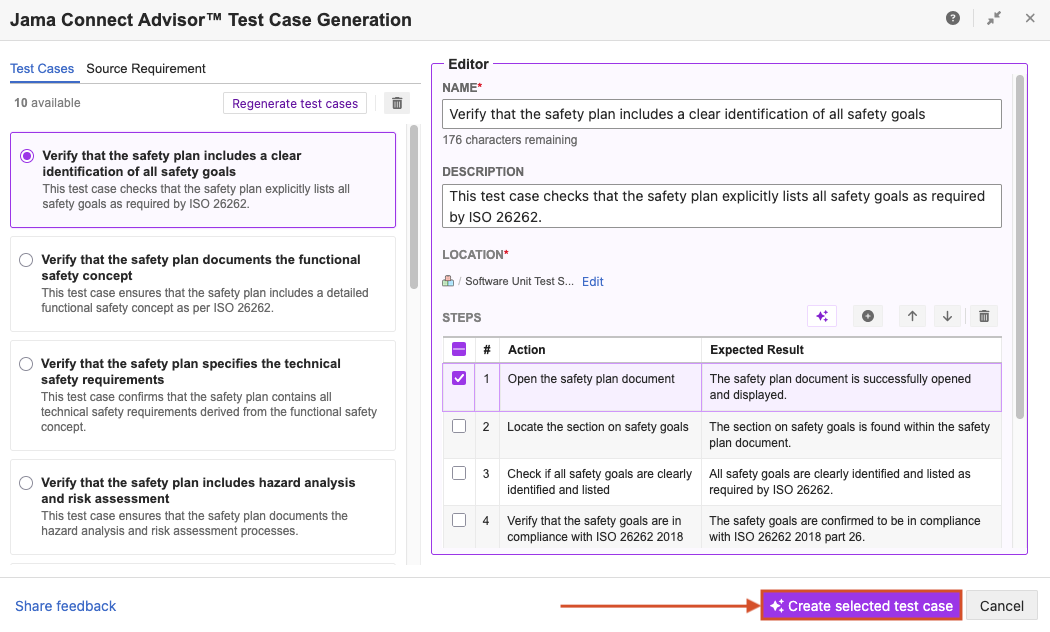Viewport: 1050px width, 632px height.
Task: Click the Cancel button
Action: [x=1002, y=606]
